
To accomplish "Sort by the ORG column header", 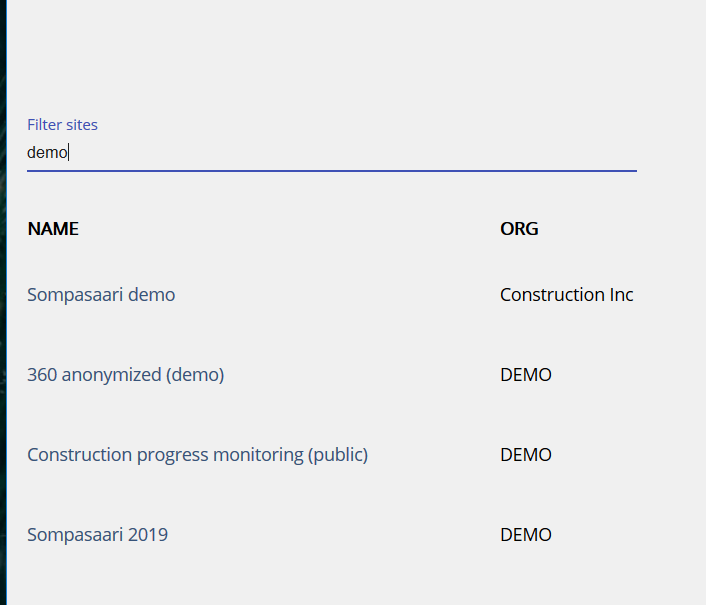I will click(519, 229).
